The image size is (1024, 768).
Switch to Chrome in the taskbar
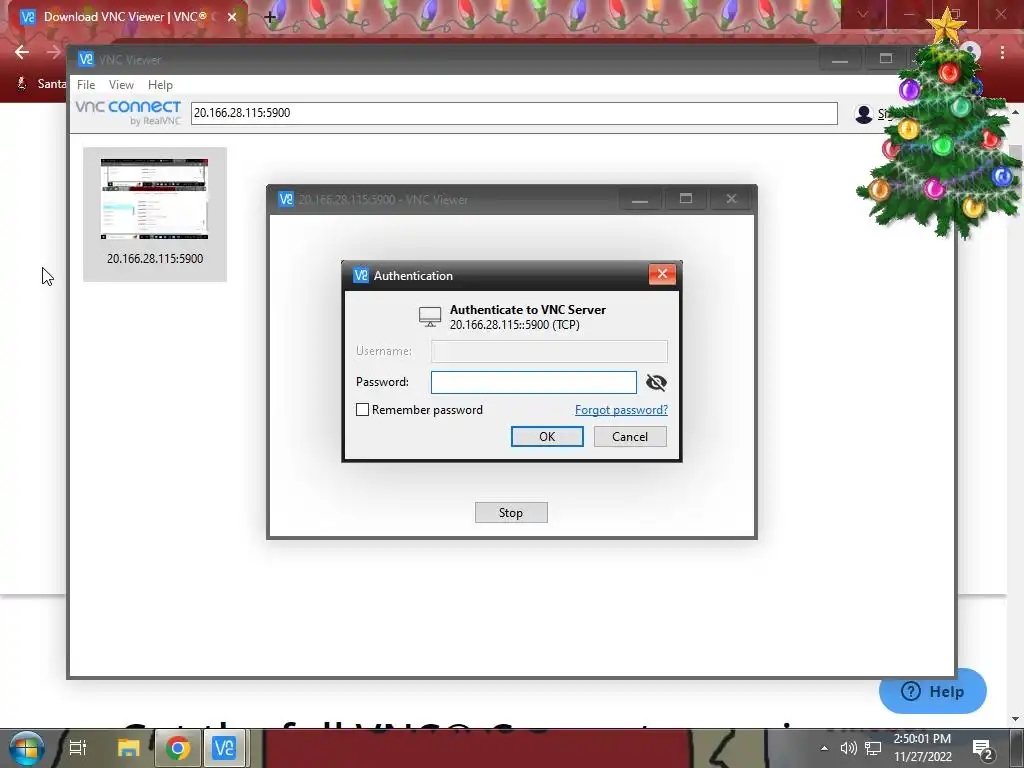click(177, 748)
